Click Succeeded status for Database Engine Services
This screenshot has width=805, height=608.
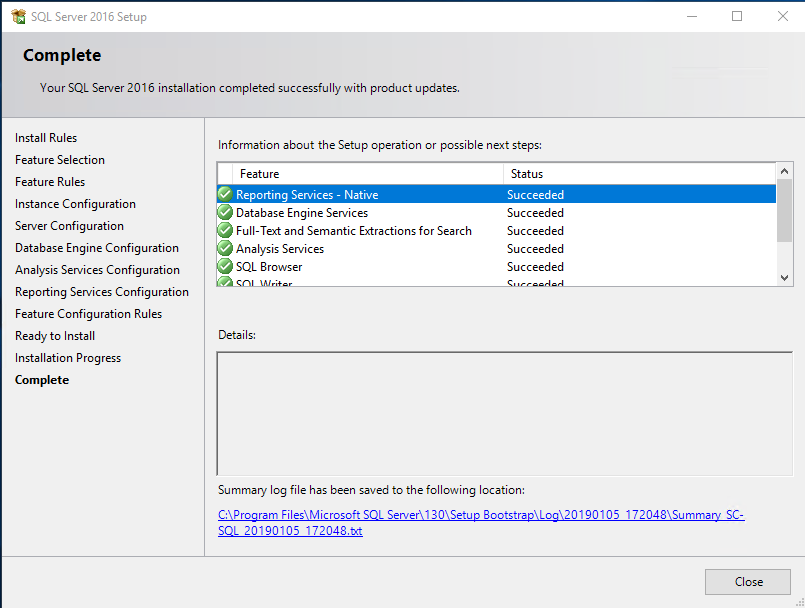point(535,213)
